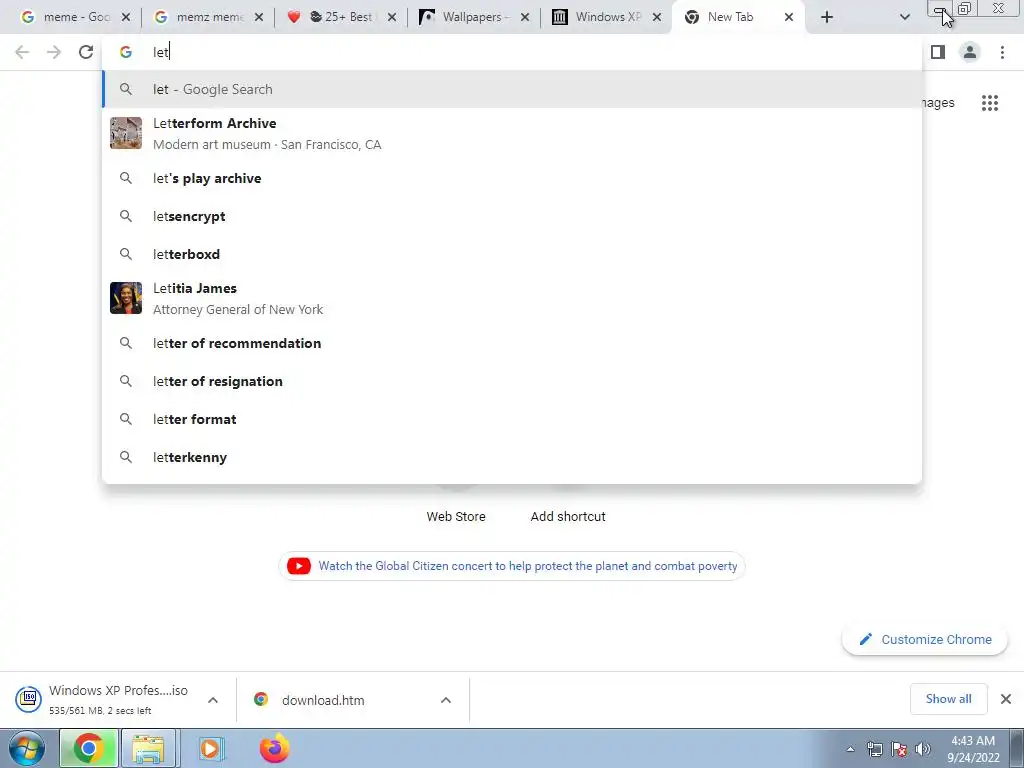Reload the current page
Viewport: 1024px width, 768px height.
pyautogui.click(x=86, y=52)
